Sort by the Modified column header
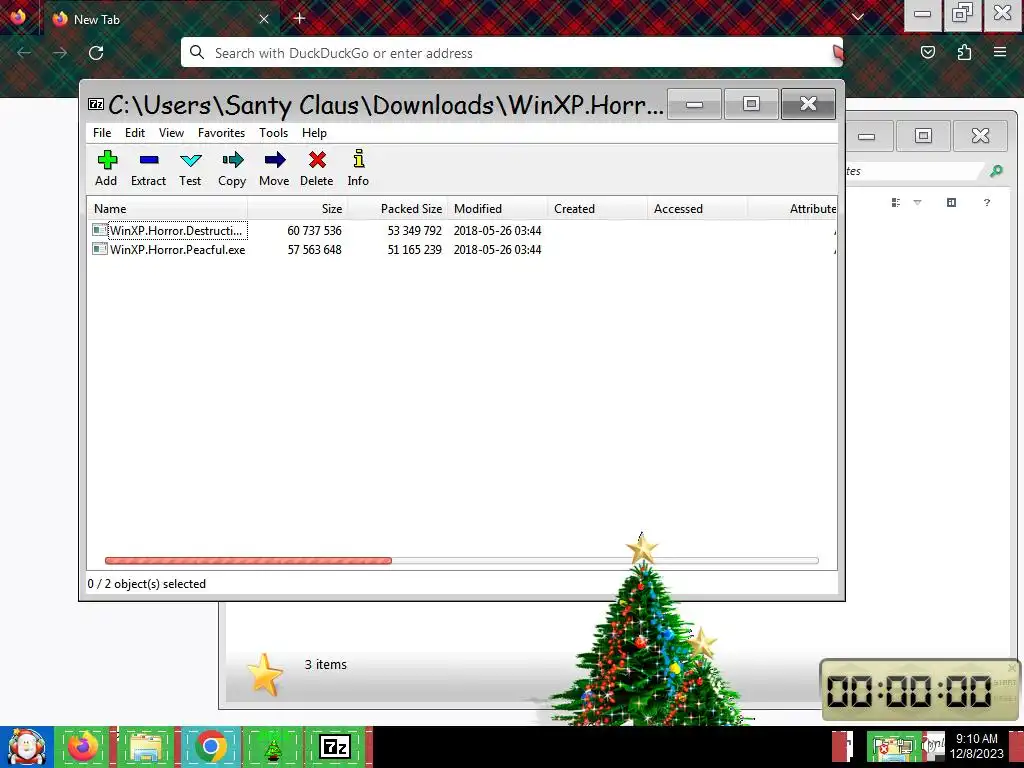Viewport: 1024px width, 768px height. [x=497, y=209]
